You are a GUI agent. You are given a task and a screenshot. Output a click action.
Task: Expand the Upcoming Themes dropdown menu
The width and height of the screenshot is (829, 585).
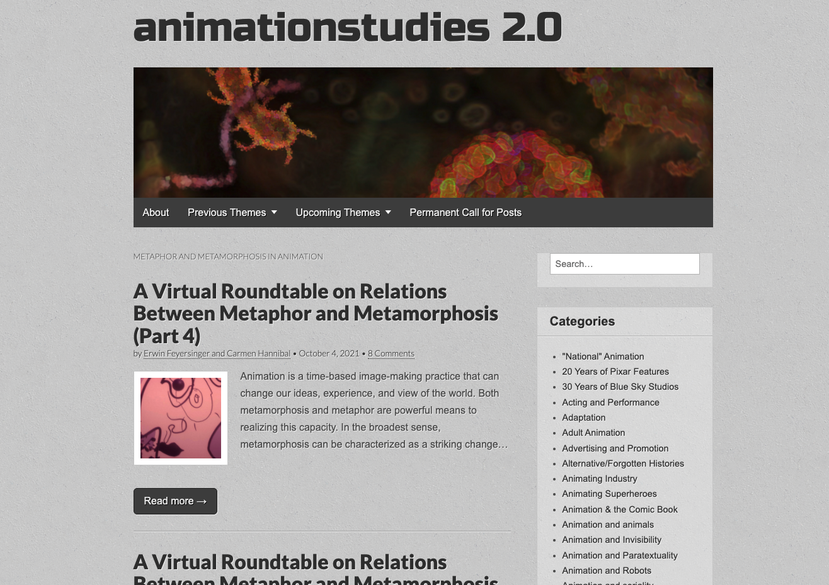pos(338,212)
